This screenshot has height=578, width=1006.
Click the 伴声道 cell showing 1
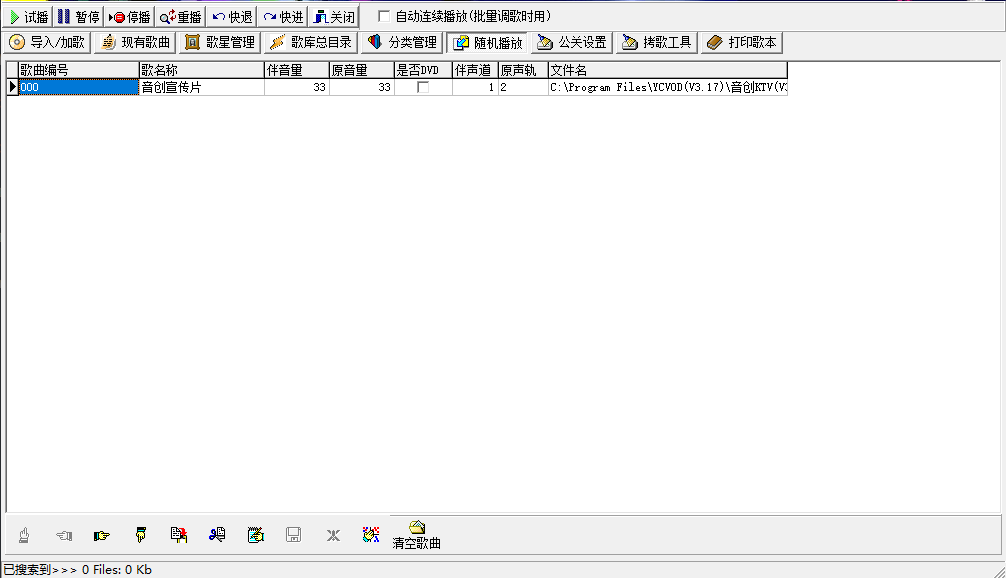(475, 87)
